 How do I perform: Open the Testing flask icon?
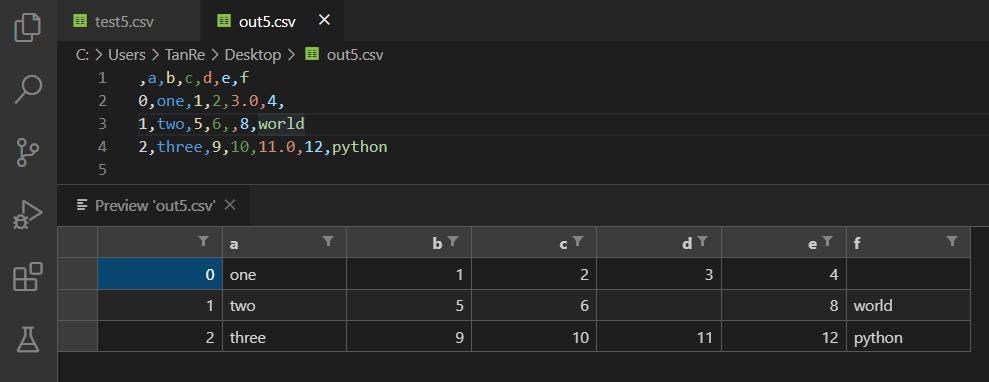click(x=28, y=339)
